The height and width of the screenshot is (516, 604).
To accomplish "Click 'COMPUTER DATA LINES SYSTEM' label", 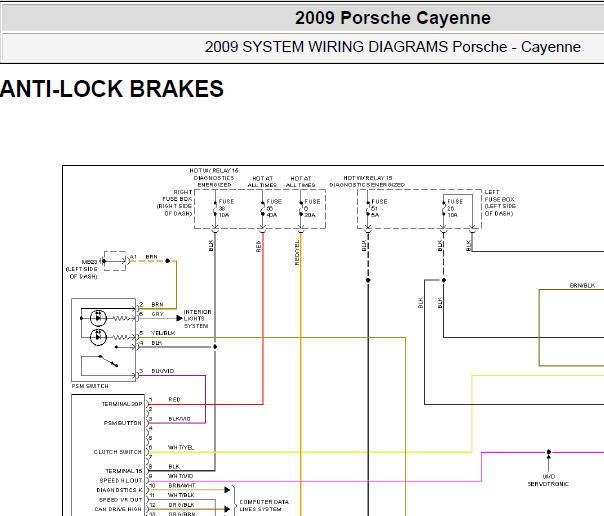I will (x=264, y=505).
